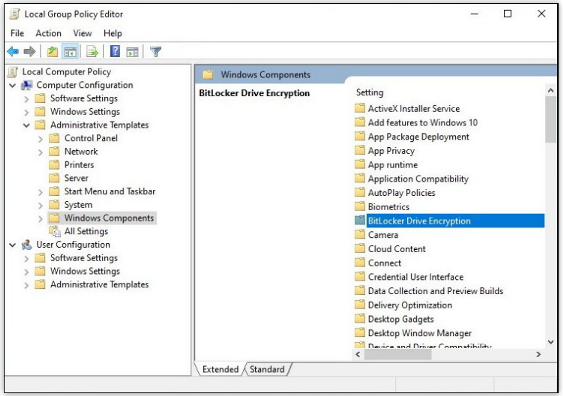Screen dimensions: 563x396
Task: Select 'AutoPlay Policies' in the list
Action: coord(401,193)
